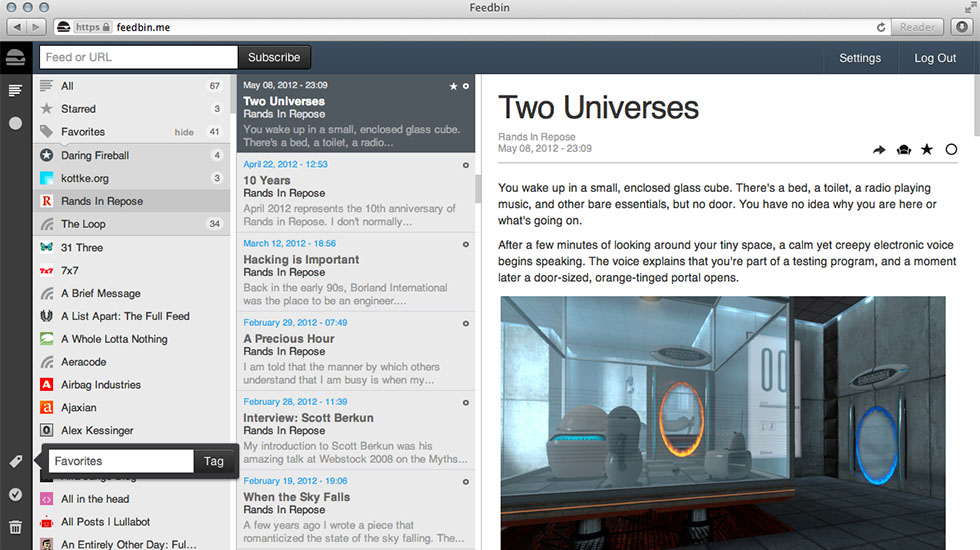Toggle unread dot on Interview: Scott Berkun entry
Screen dimensions: 980x550
(x=466, y=402)
